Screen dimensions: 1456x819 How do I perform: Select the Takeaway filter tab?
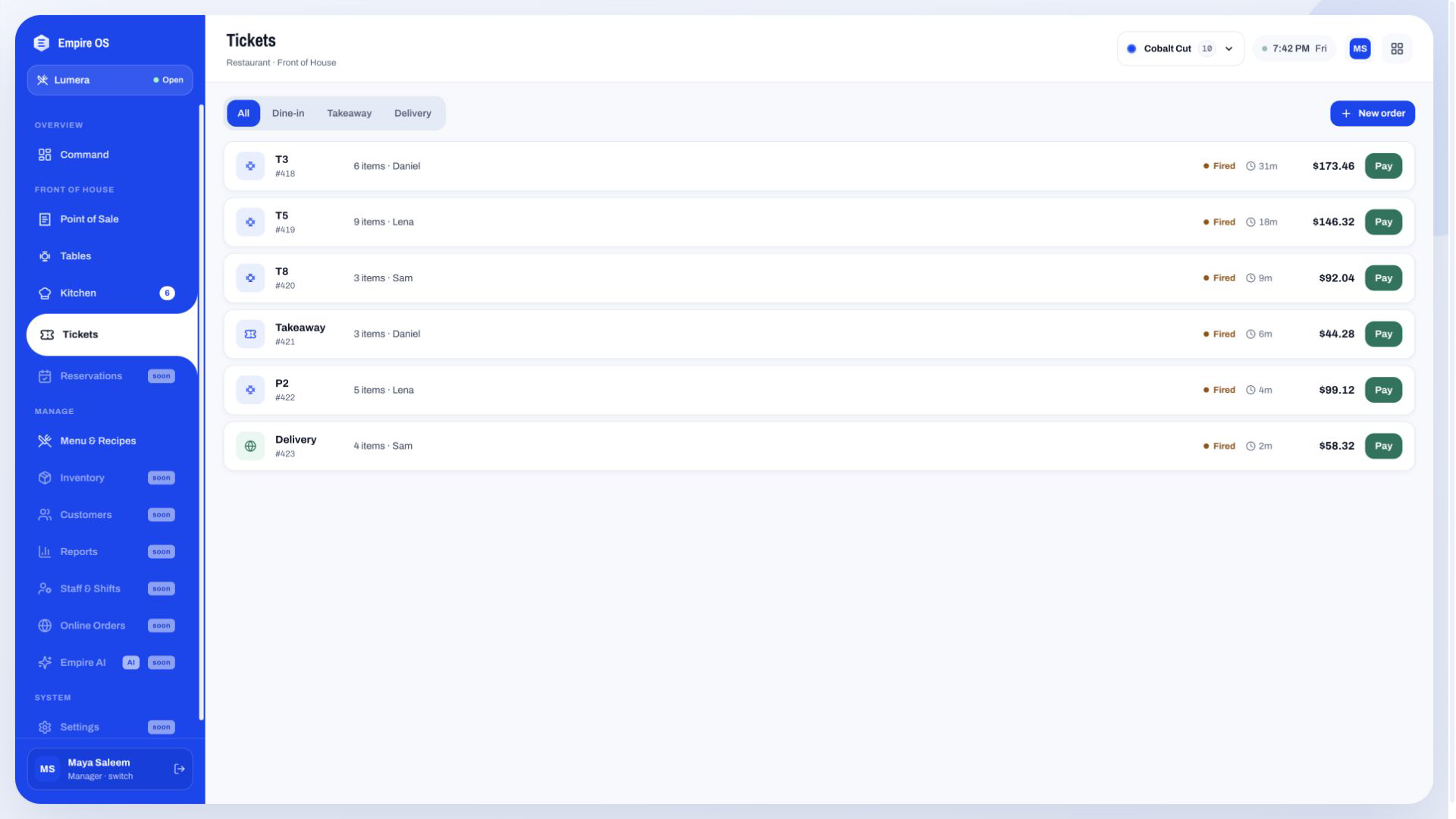pos(349,113)
